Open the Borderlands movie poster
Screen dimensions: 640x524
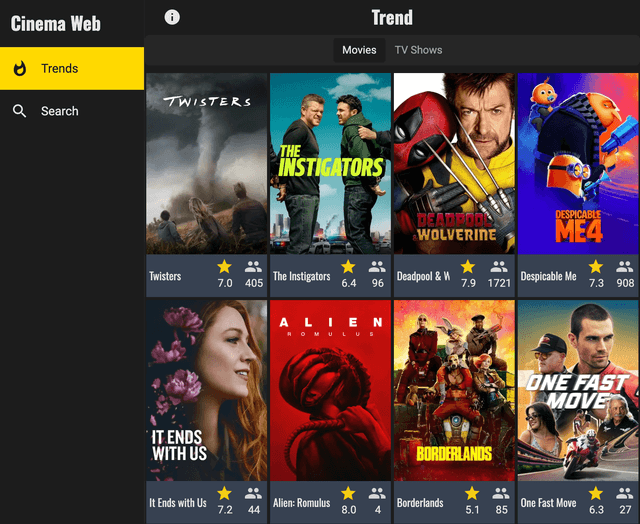click(453, 390)
